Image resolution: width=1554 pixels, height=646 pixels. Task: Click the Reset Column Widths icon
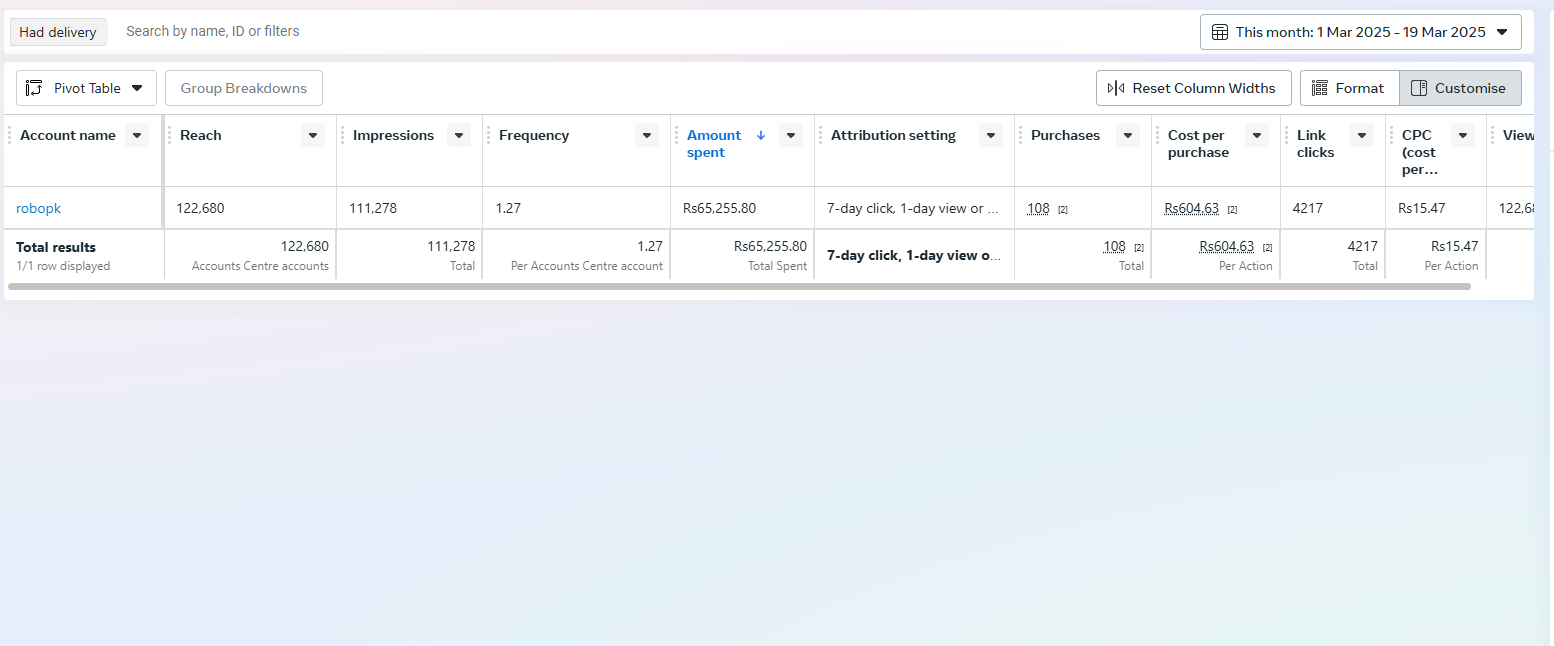pyautogui.click(x=1116, y=88)
